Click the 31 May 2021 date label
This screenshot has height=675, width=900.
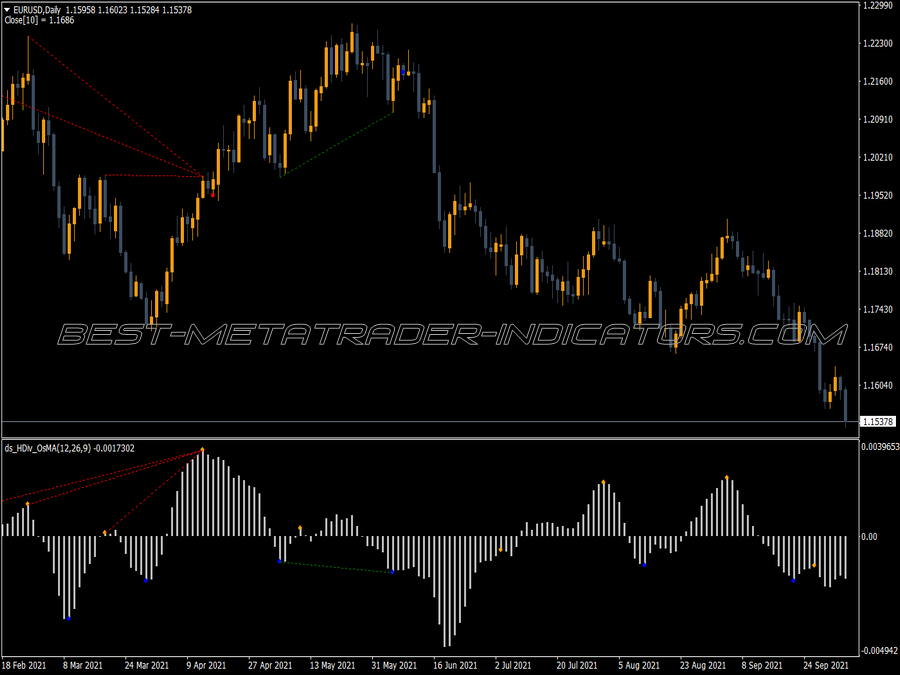coord(394,666)
